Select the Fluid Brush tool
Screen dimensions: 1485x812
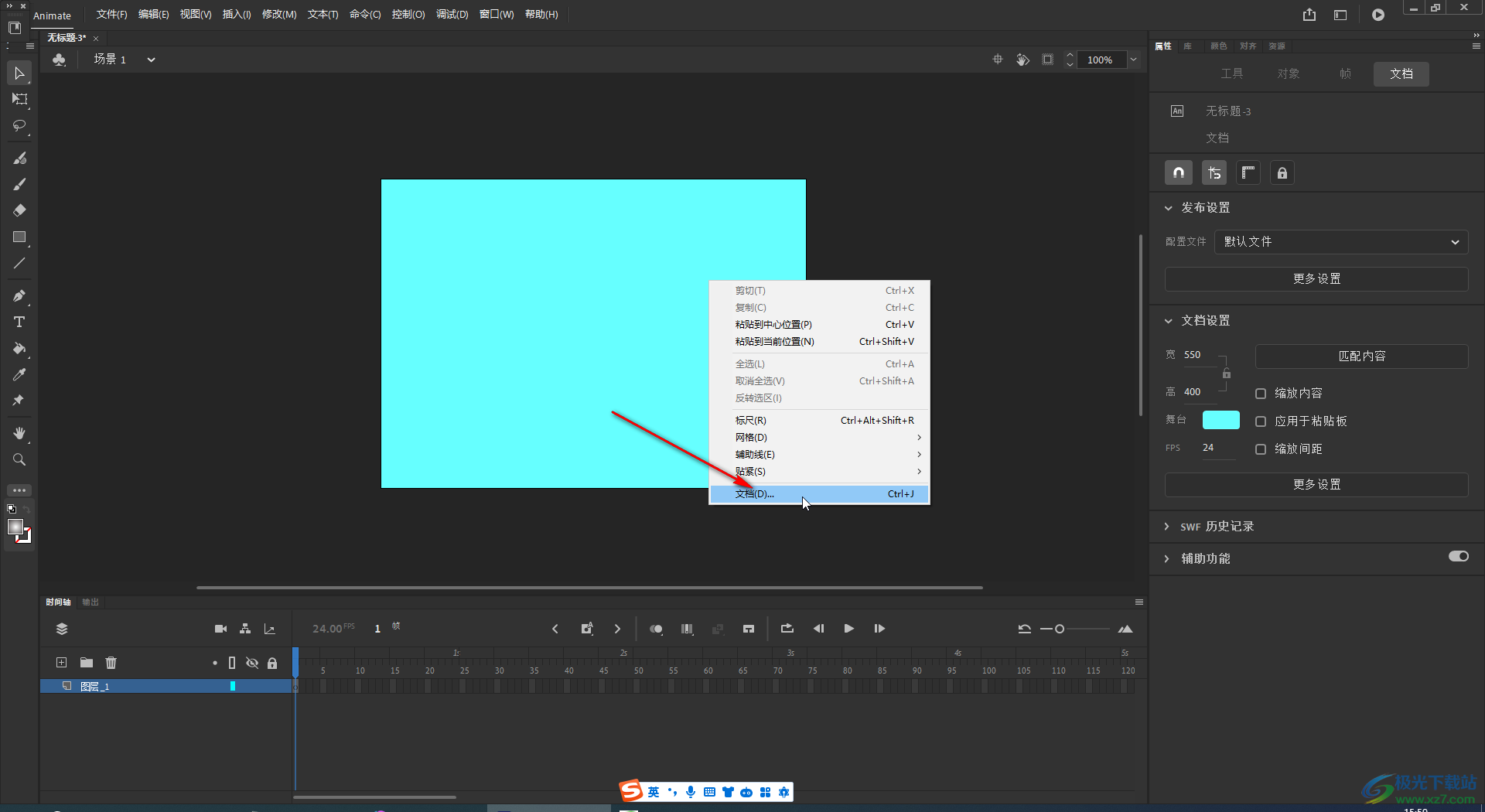[x=19, y=158]
